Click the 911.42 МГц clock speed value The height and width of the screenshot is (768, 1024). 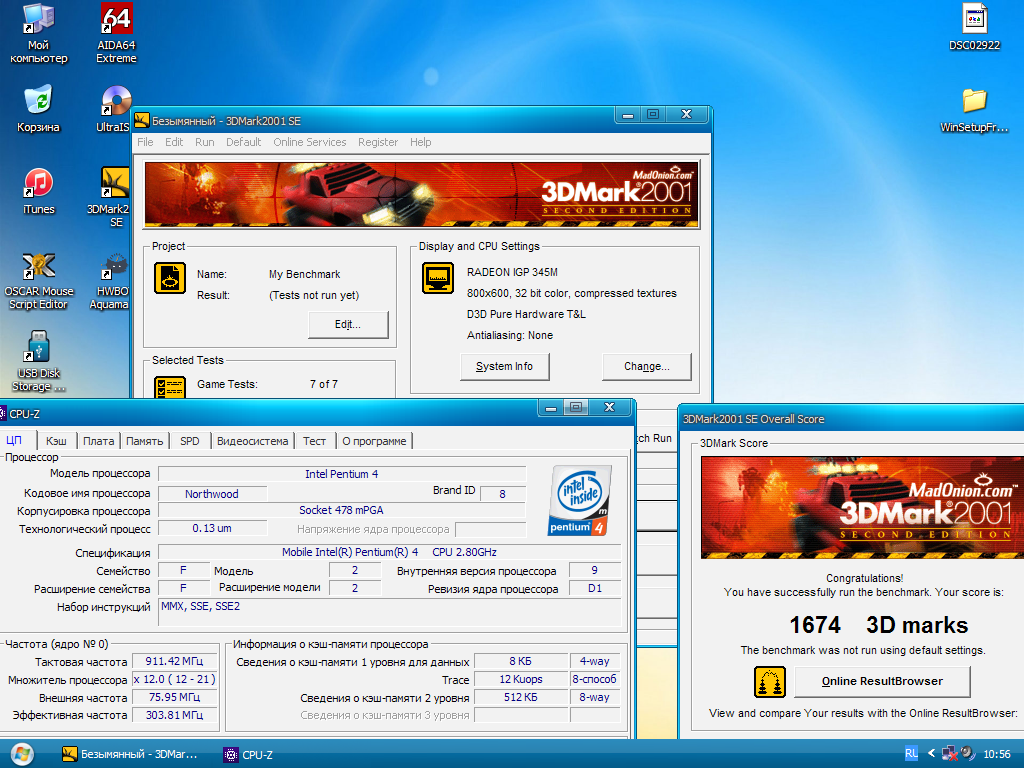(174, 661)
